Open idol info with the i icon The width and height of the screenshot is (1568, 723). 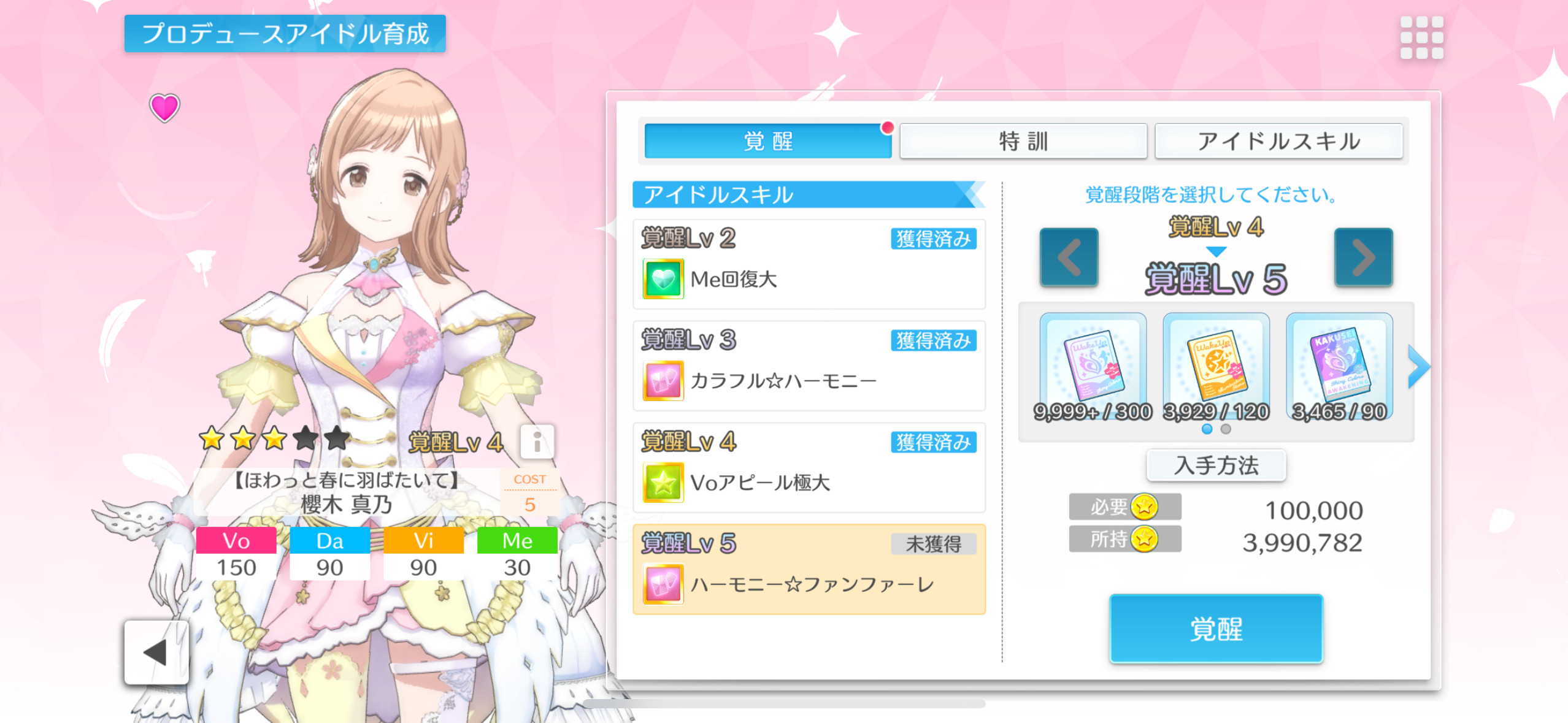(x=537, y=442)
